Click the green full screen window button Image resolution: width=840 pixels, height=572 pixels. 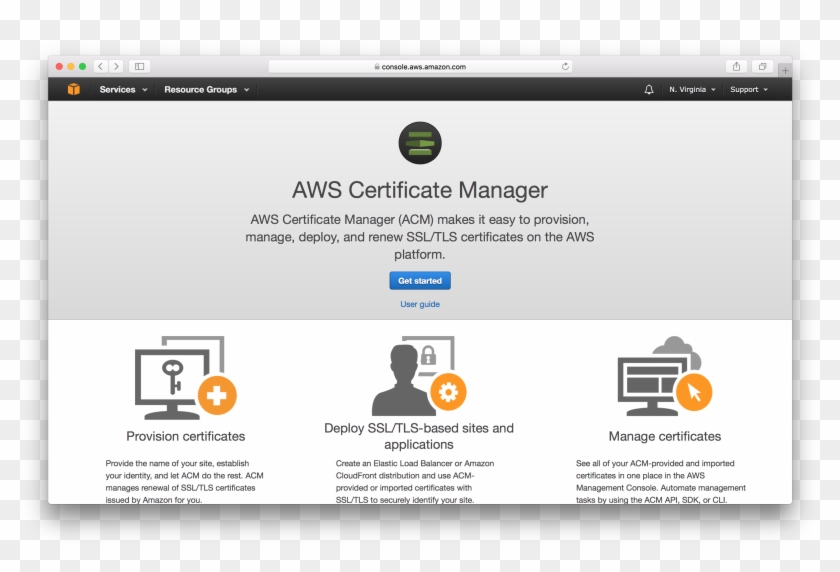click(82, 66)
